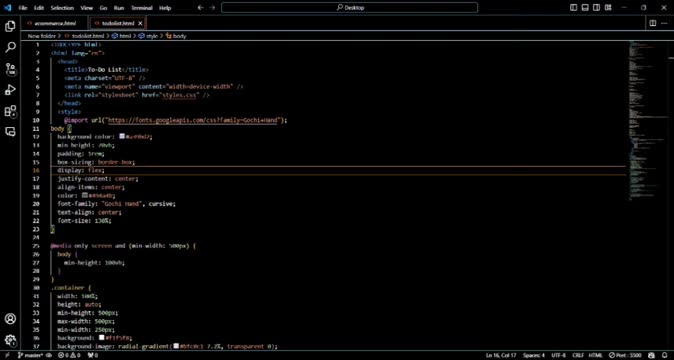The width and height of the screenshot is (674, 360).
Task: Click the '@media only screen' line 25
Action: (123, 246)
